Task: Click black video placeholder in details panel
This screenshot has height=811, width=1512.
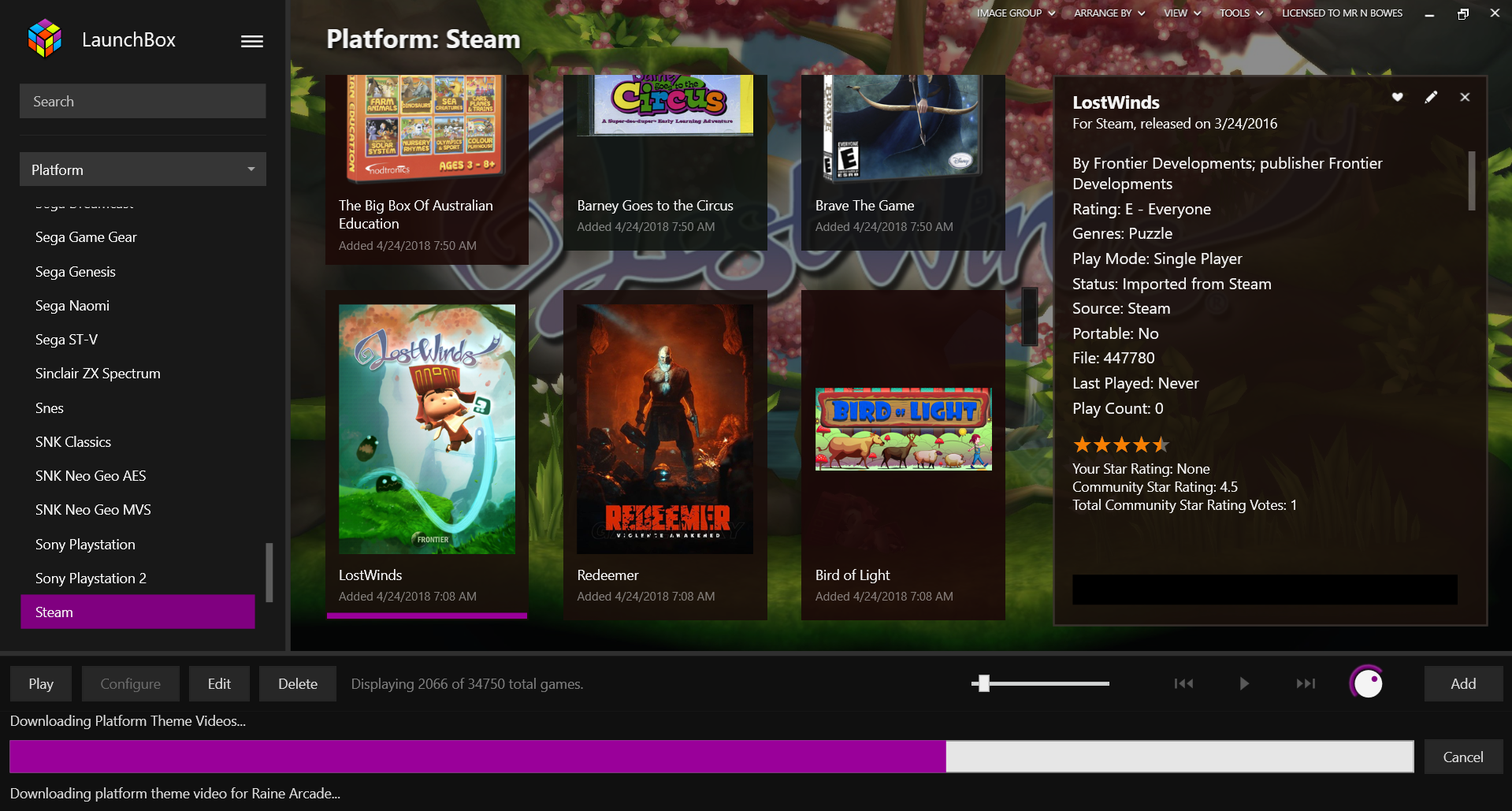Action: click(1265, 590)
